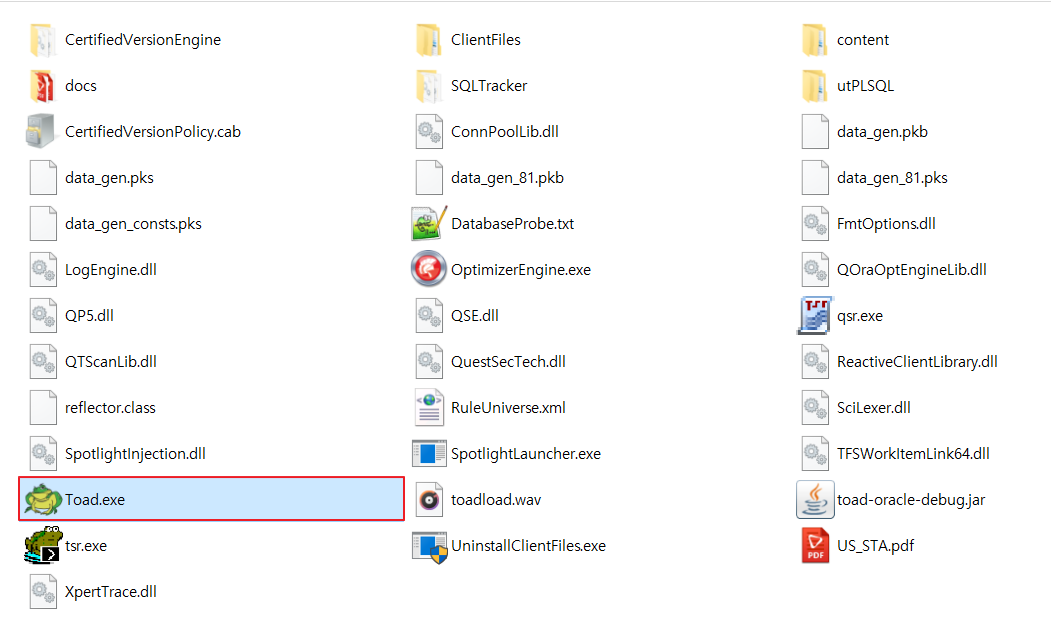Select the content folder icon

pos(815,40)
